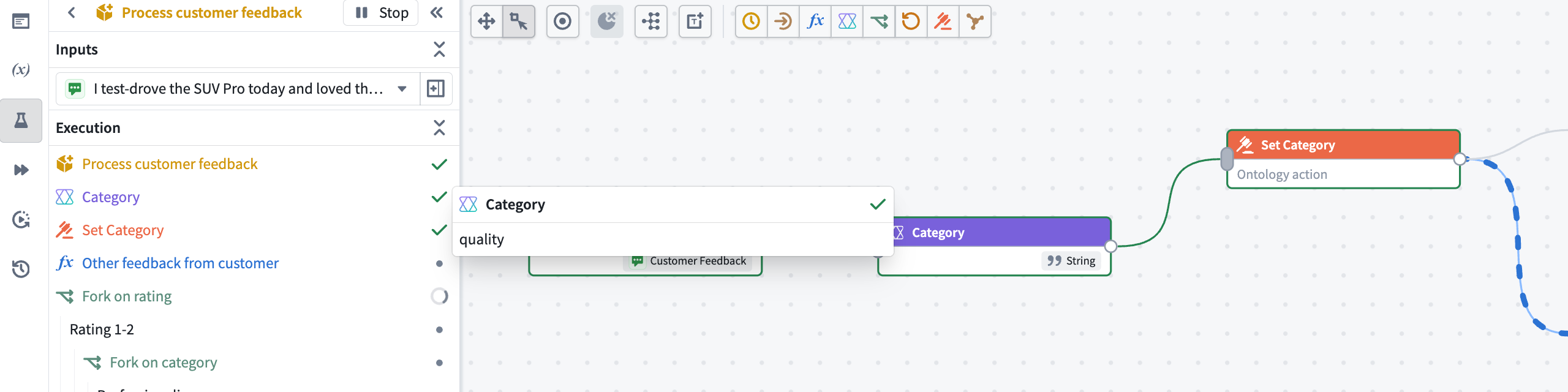Activate the selection pointer tool

[x=519, y=21]
